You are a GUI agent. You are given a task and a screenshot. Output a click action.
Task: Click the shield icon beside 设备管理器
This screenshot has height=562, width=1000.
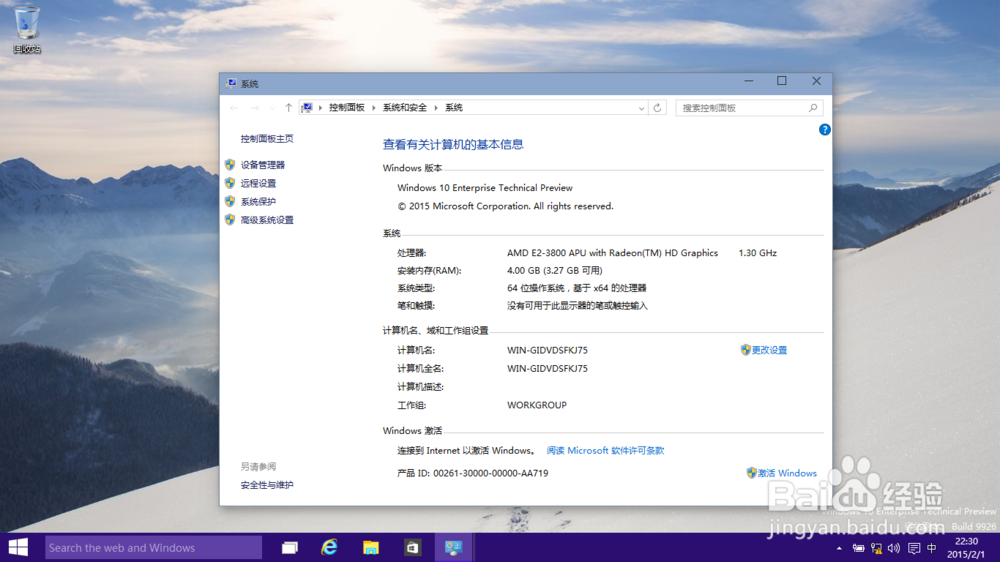coord(230,165)
